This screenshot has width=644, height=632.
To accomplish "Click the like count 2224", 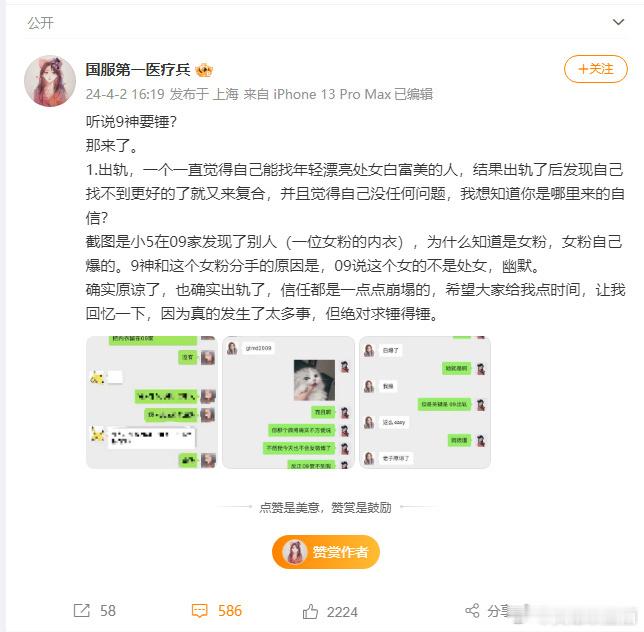I will tap(342, 612).
